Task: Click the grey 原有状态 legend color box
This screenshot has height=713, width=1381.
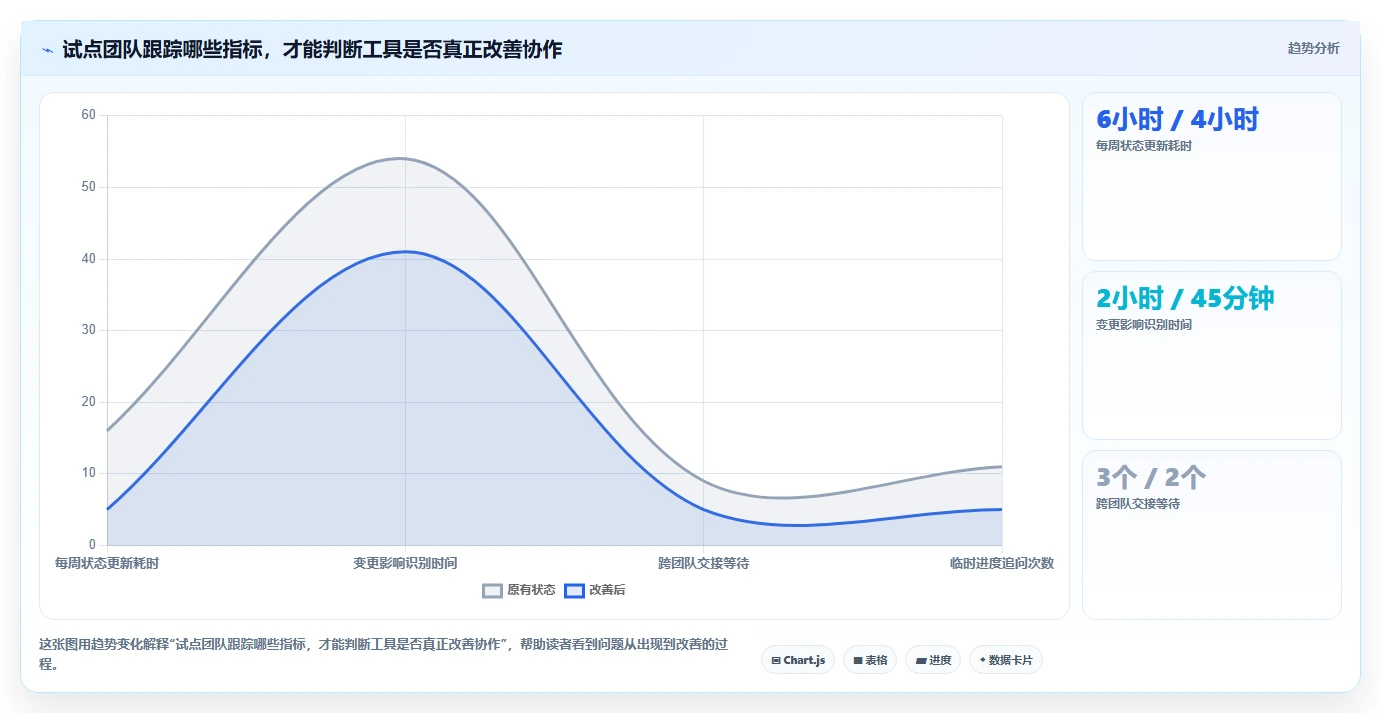Action: (x=492, y=590)
